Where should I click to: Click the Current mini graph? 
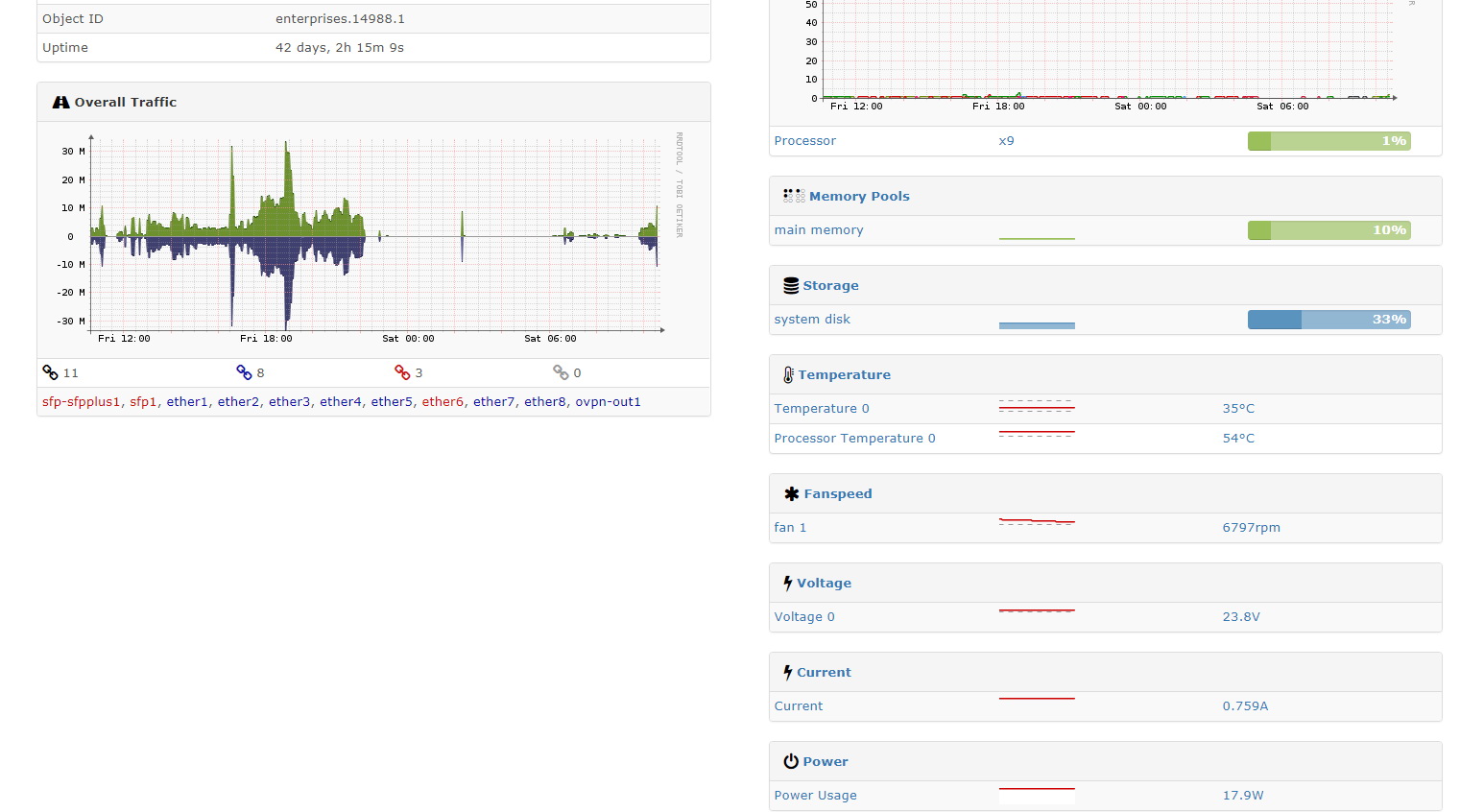(1037, 705)
